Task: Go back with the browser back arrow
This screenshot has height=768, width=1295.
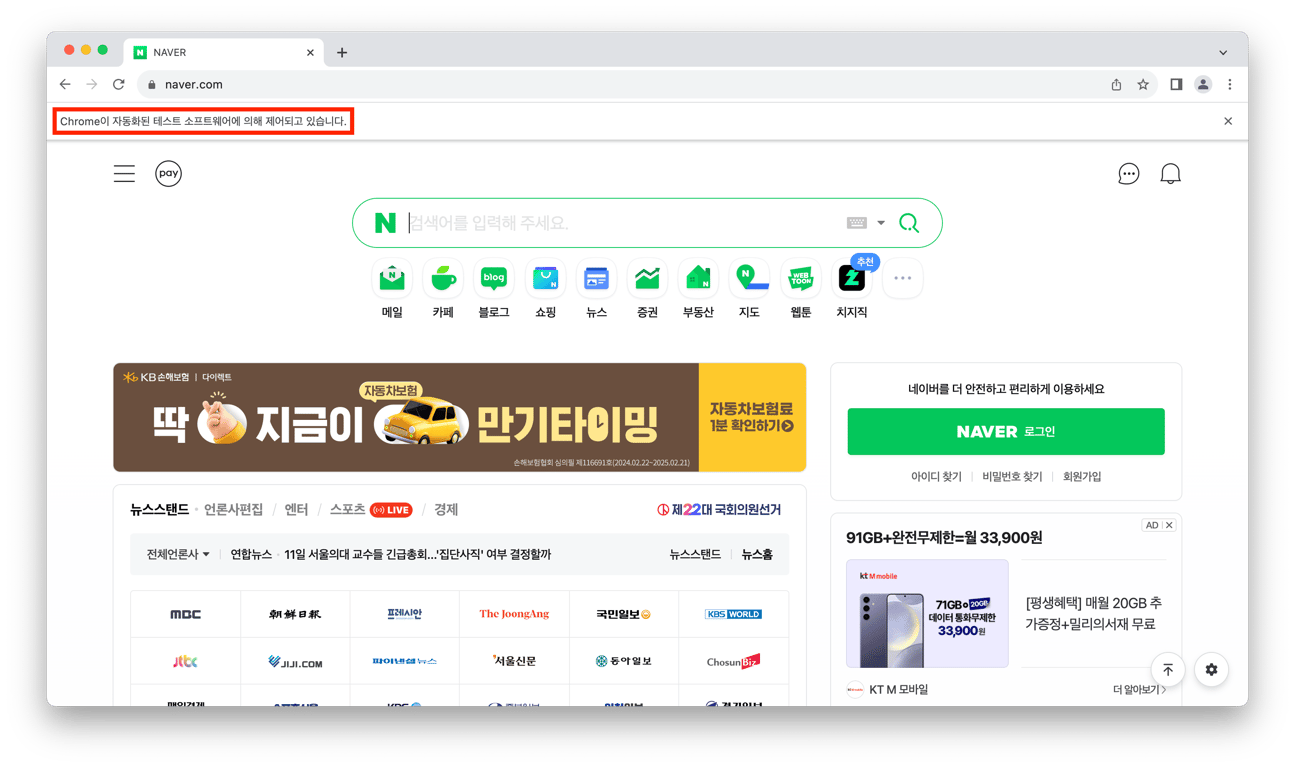Action: 65,85
